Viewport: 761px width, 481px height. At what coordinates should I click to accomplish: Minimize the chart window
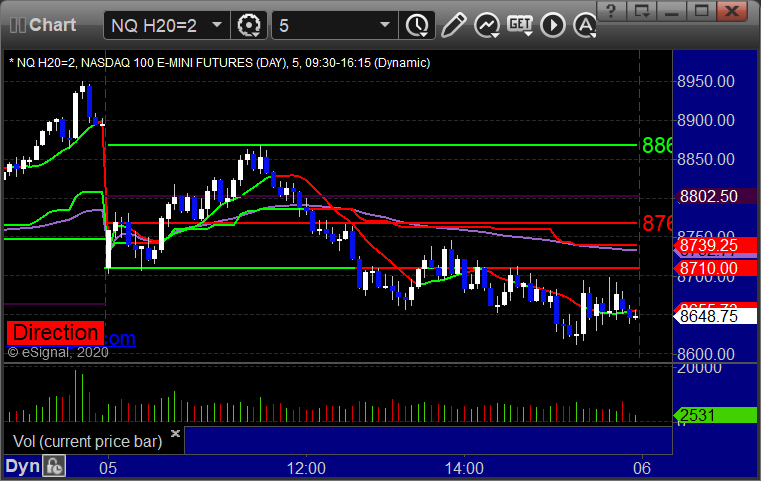(x=671, y=10)
